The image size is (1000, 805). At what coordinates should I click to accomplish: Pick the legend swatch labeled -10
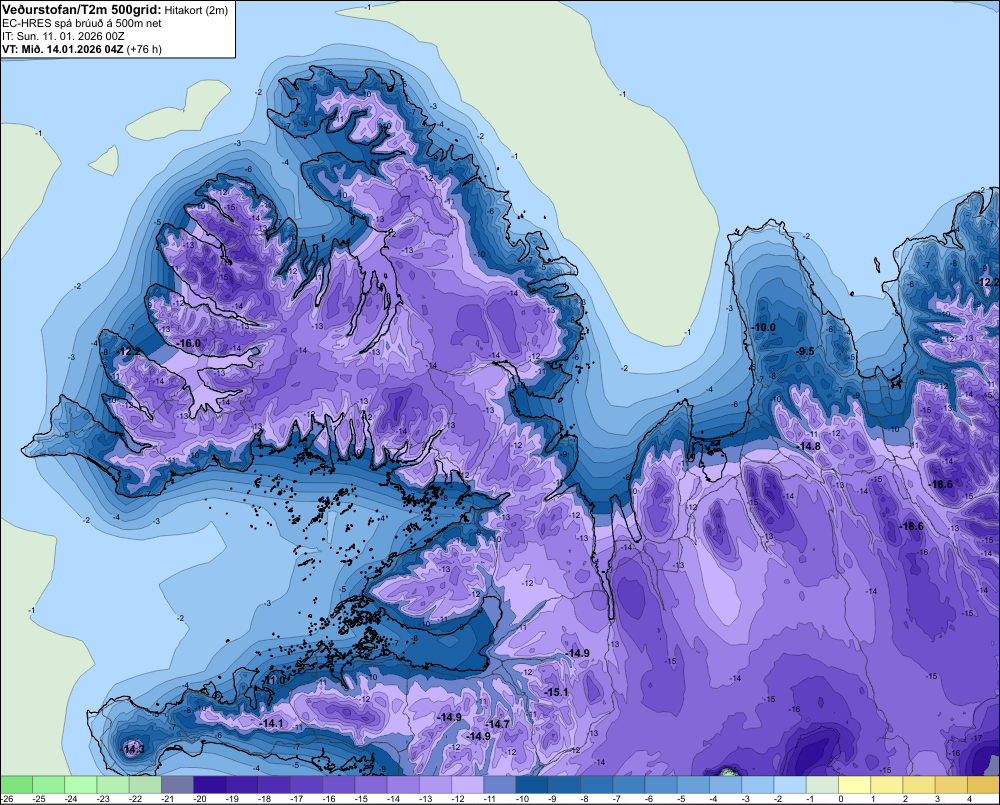click(532, 784)
